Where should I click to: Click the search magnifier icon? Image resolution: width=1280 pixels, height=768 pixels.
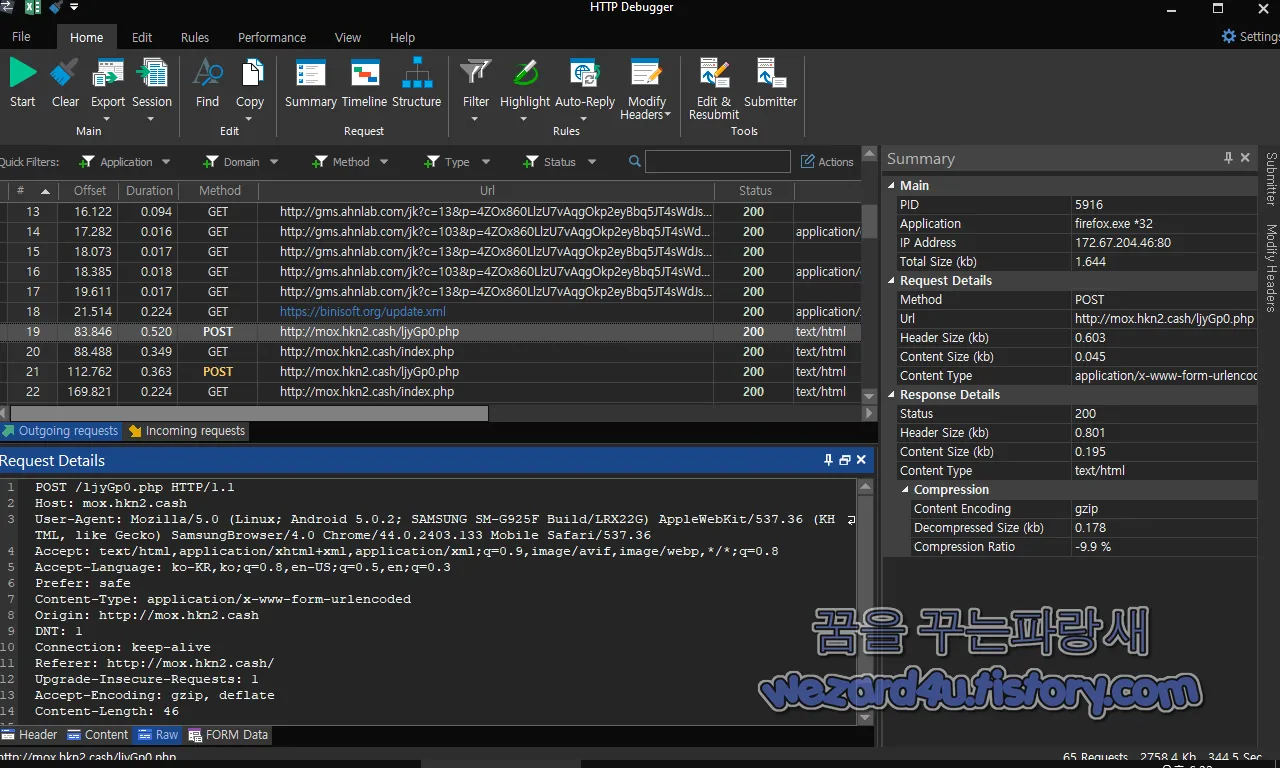(x=635, y=162)
